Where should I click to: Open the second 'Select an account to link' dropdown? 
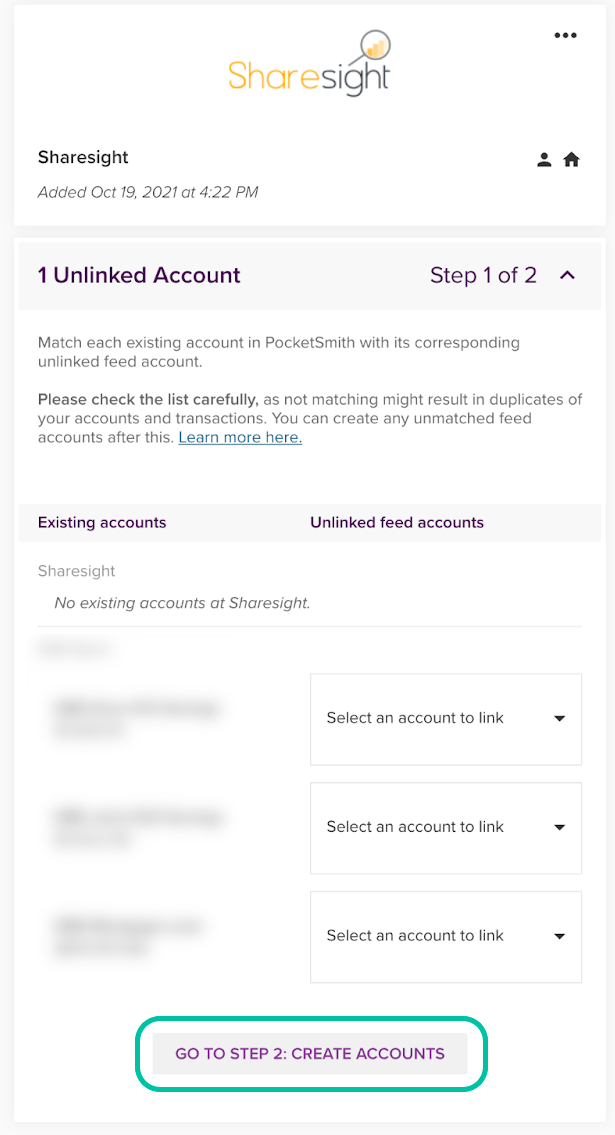446,827
